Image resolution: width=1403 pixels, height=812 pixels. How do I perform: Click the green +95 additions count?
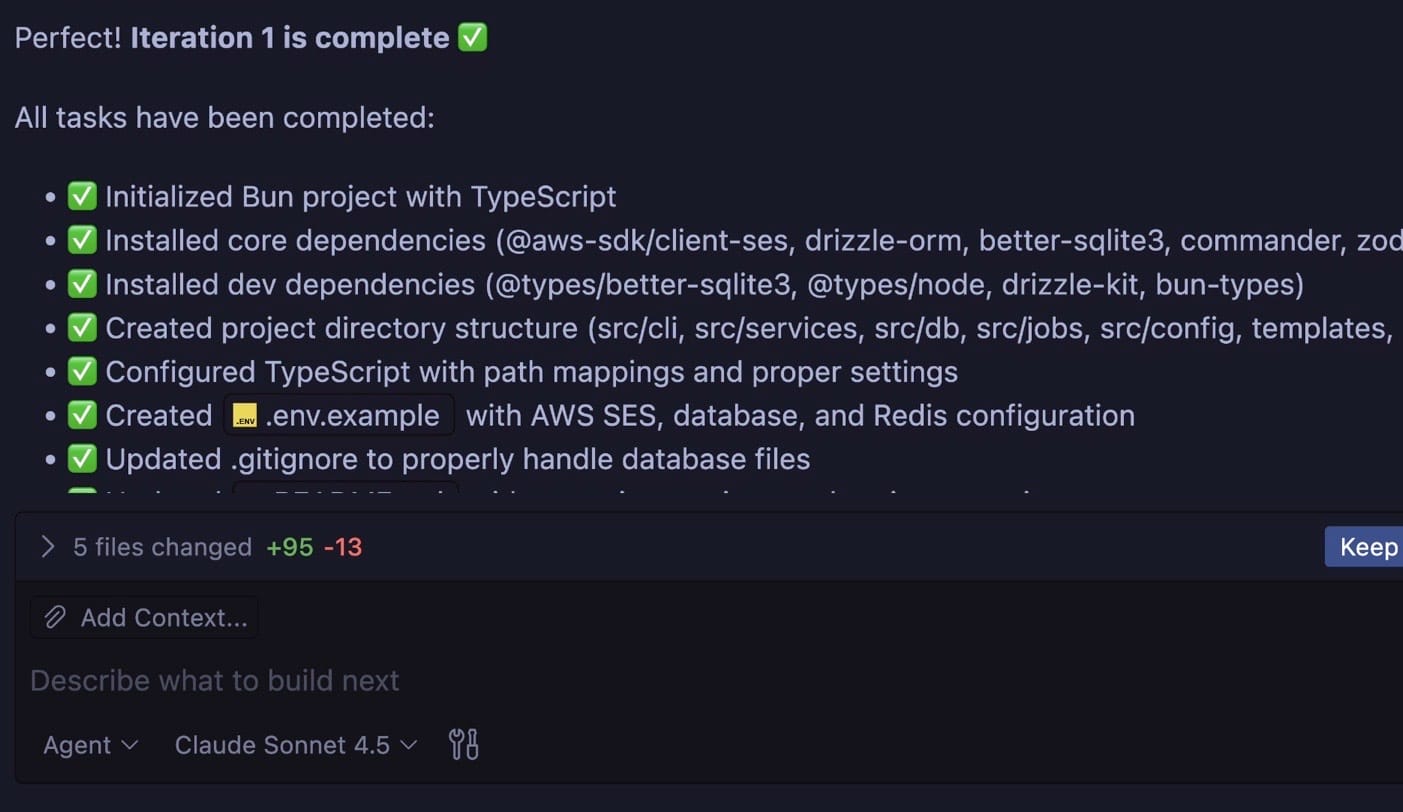click(290, 547)
